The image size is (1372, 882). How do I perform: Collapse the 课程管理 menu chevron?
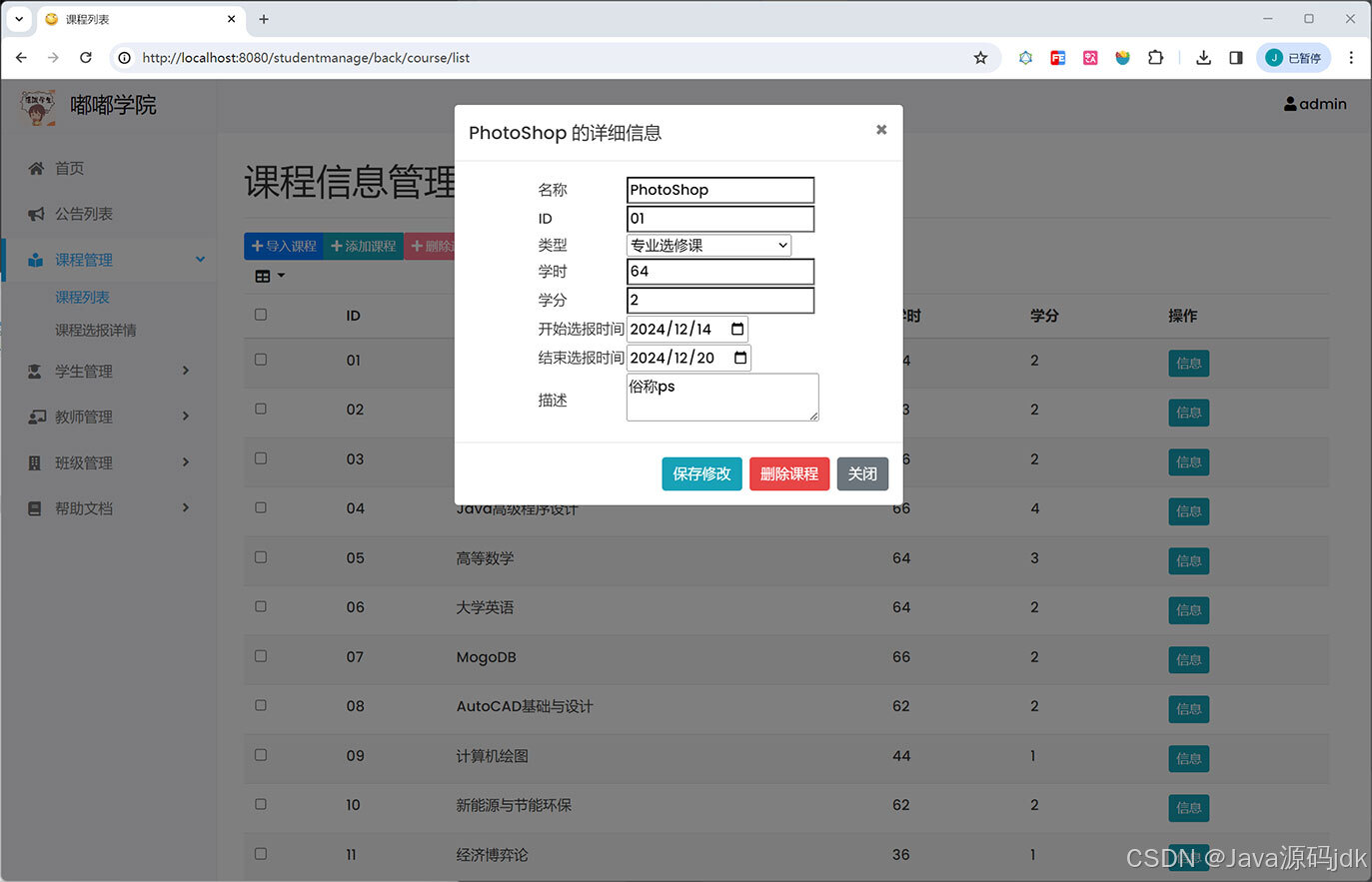[200, 259]
